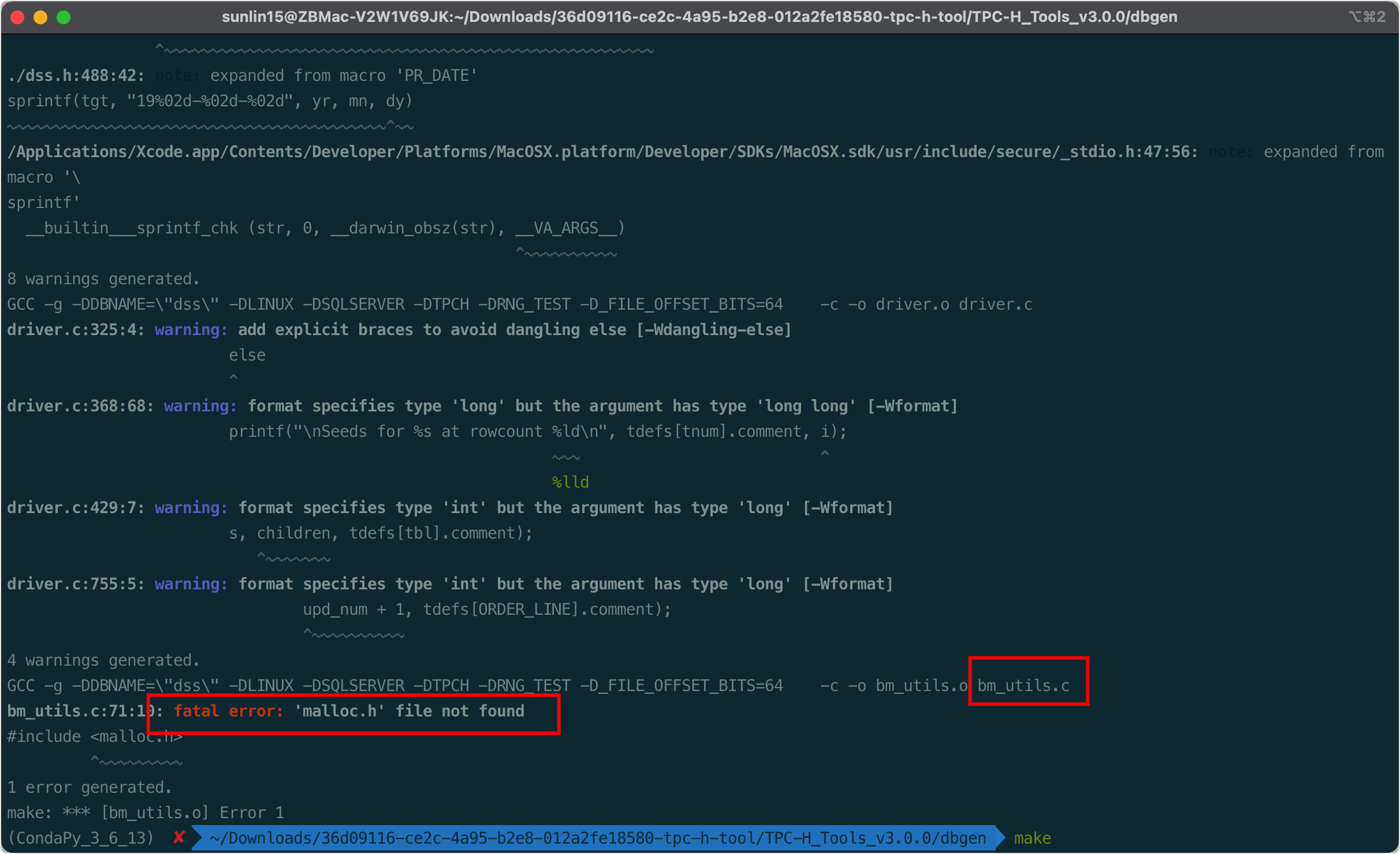This screenshot has width=1400, height=854.
Task: Minimize the terminal with the yellow button
Action: pos(40,17)
